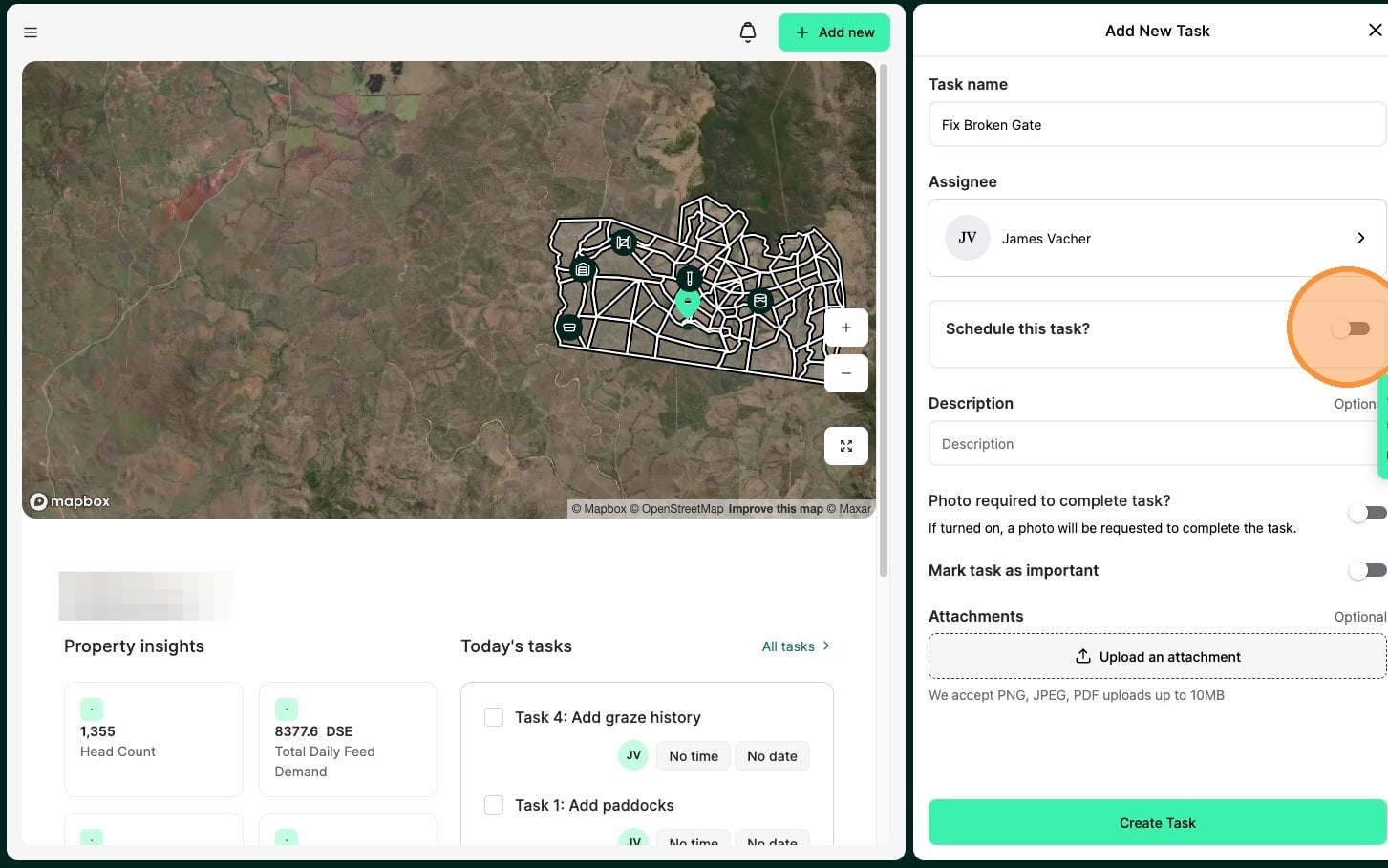
Task: Close the Add New Task panel
Action: [1375, 31]
